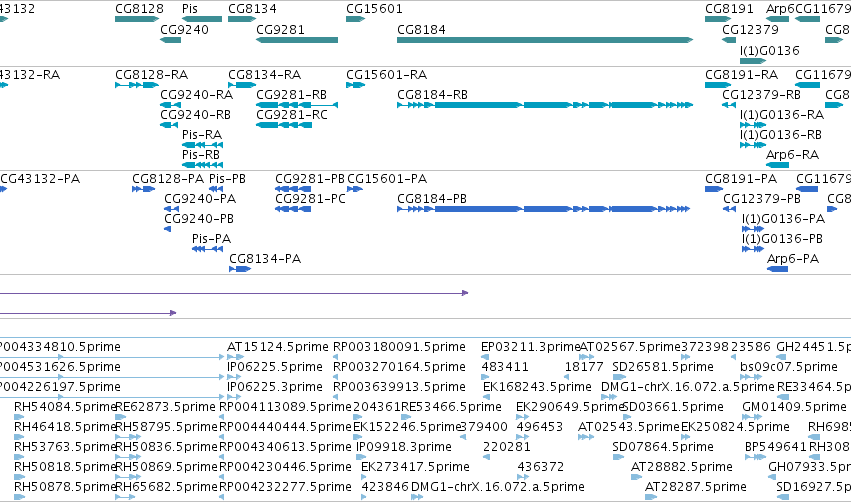Image resolution: width=851 pixels, height=502 pixels.
Task: Select protein Pis-PA
Action: (x=212, y=239)
